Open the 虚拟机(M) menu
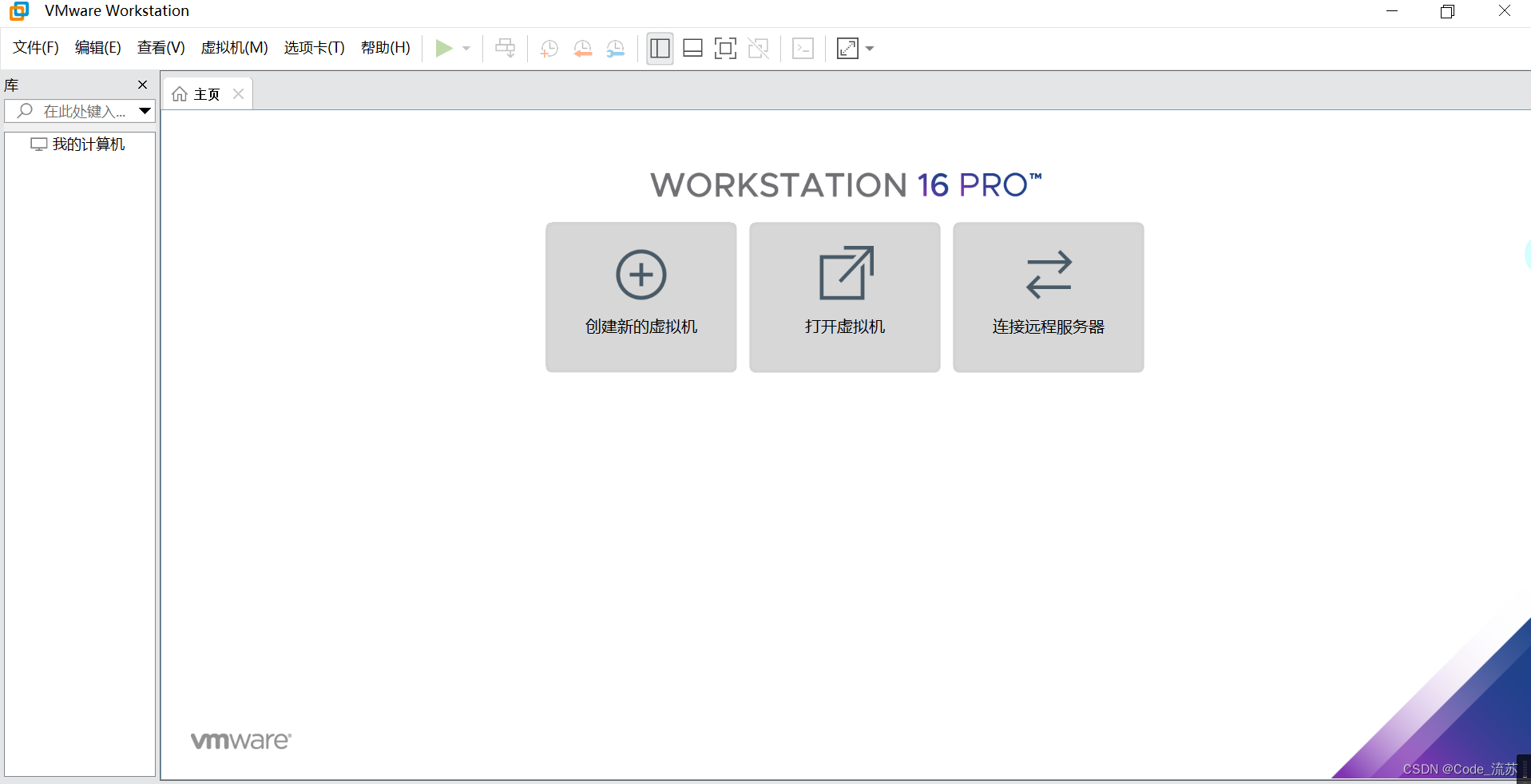 [234, 48]
